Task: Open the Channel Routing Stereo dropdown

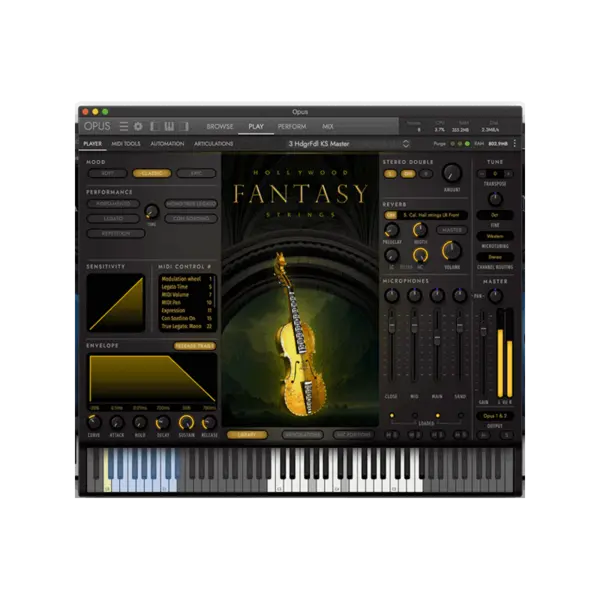Action: tap(495, 257)
